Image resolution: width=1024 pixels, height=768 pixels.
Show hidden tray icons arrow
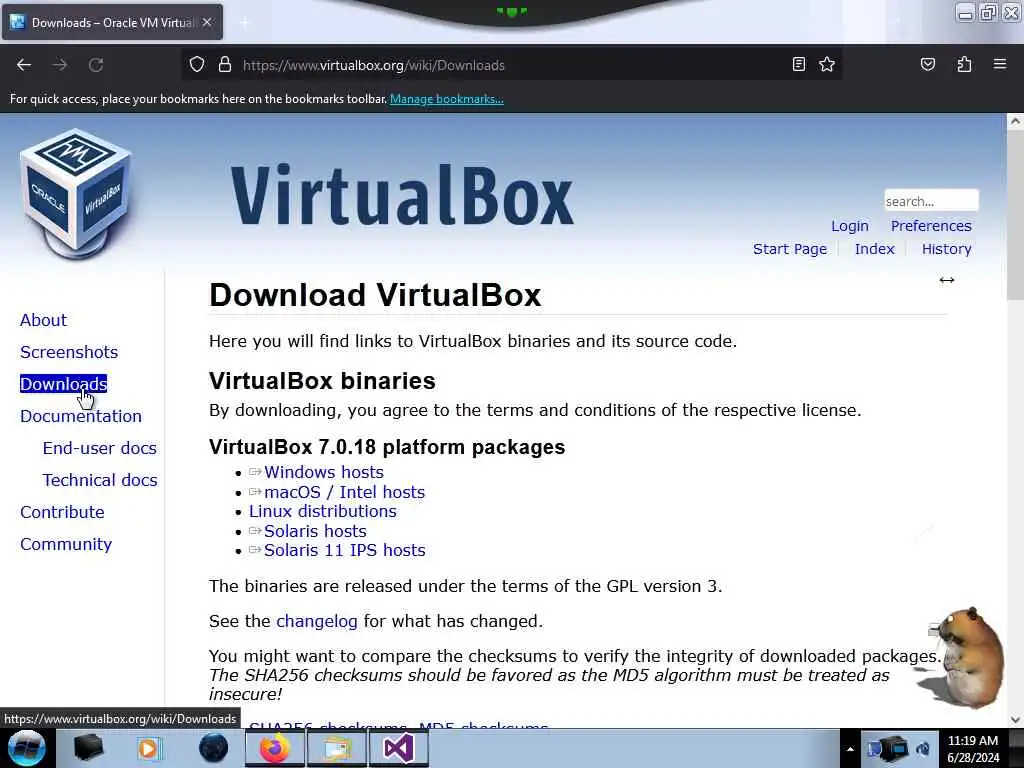pyautogui.click(x=850, y=749)
